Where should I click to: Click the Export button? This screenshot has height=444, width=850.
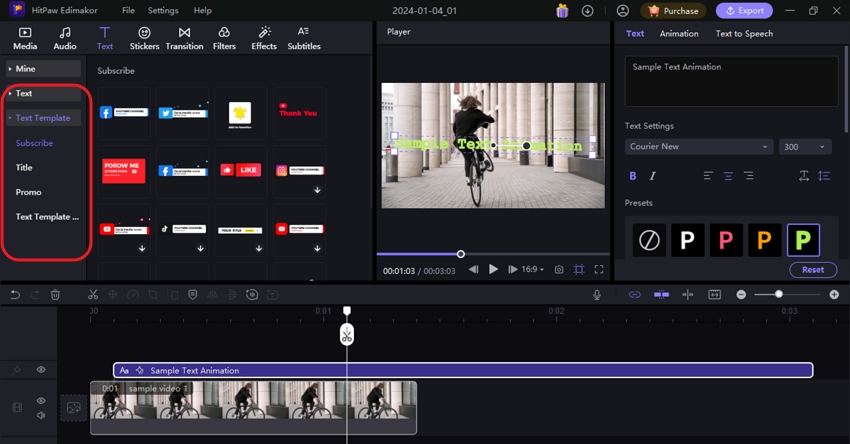(x=743, y=11)
